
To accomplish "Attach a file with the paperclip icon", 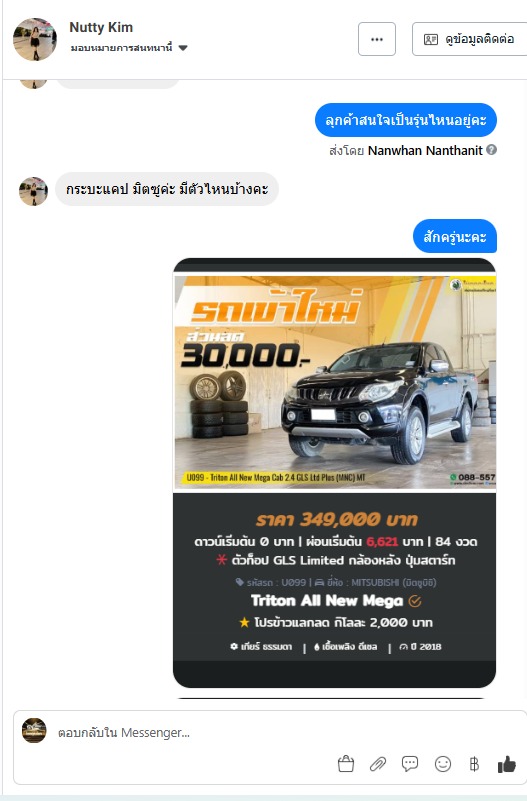I will pos(378,764).
